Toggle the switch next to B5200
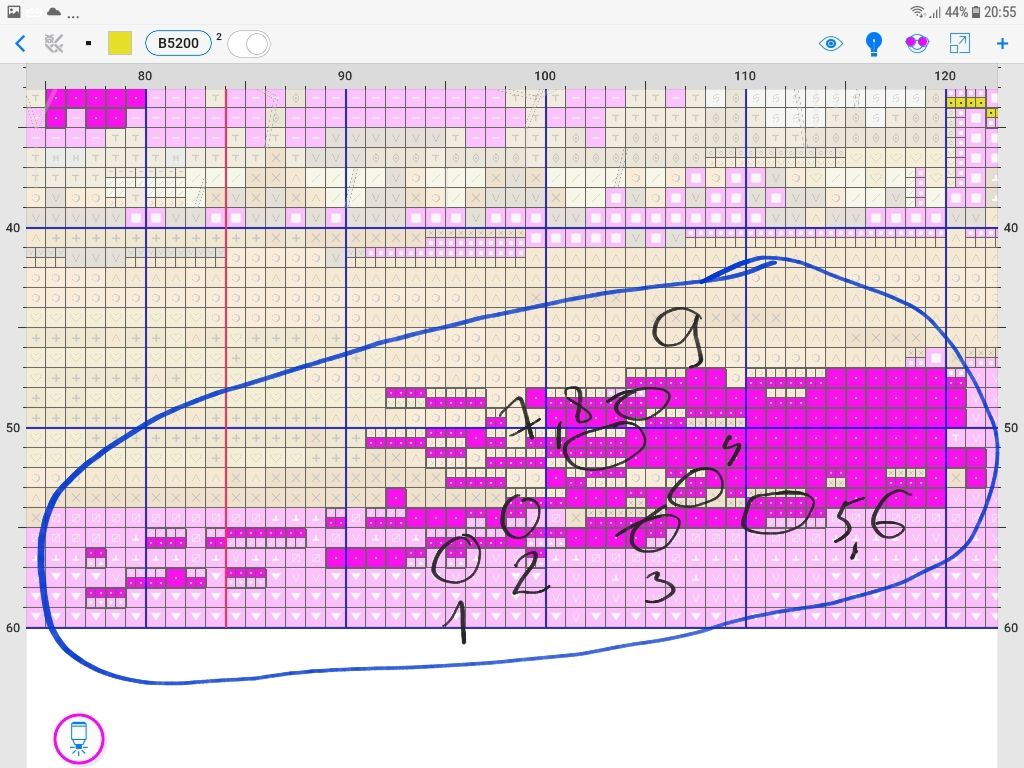This screenshot has width=1024, height=768. 249,44
